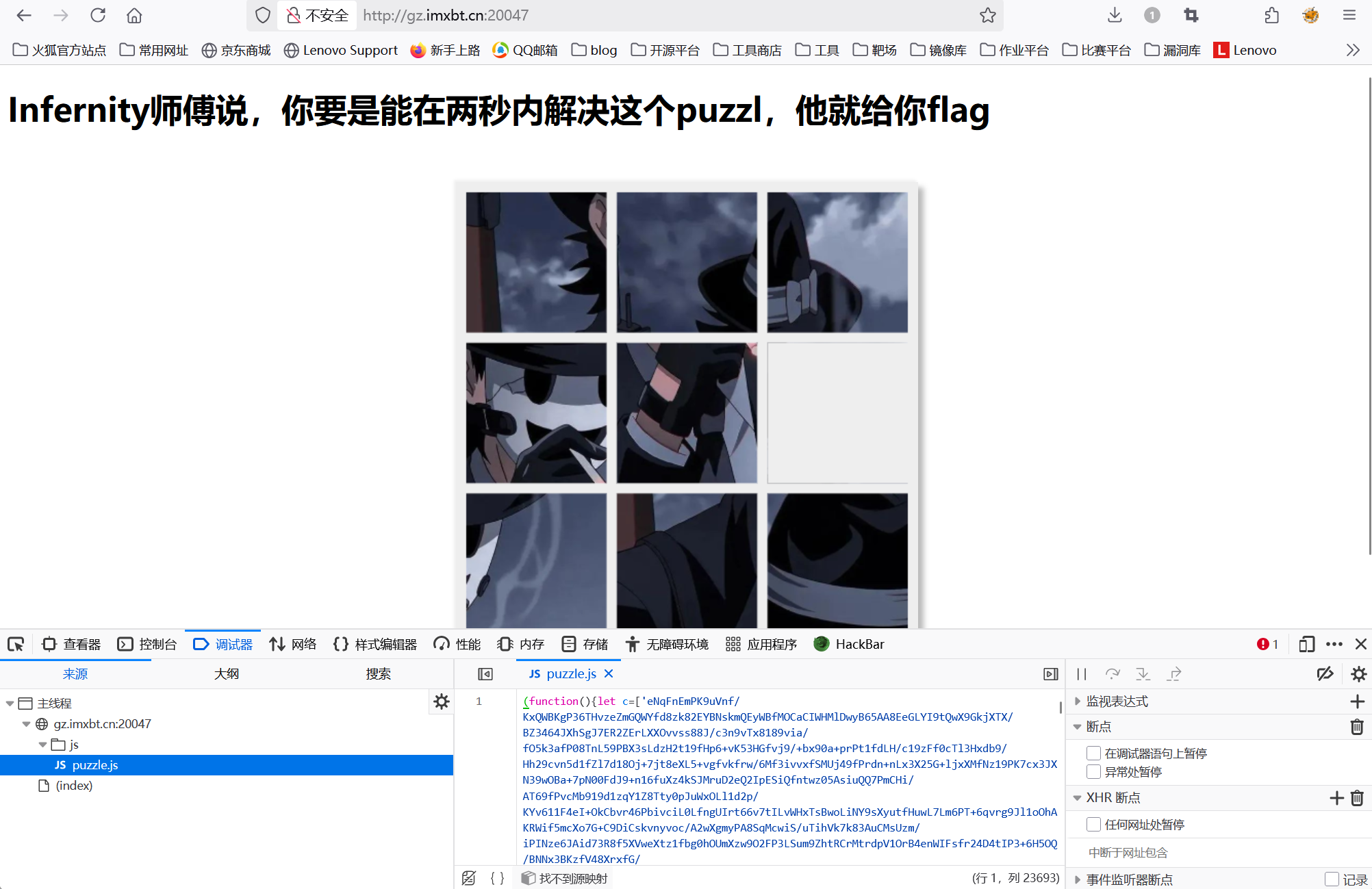The height and width of the screenshot is (889, 1372).
Task: Click the center puzzle tile
Action: point(687,413)
